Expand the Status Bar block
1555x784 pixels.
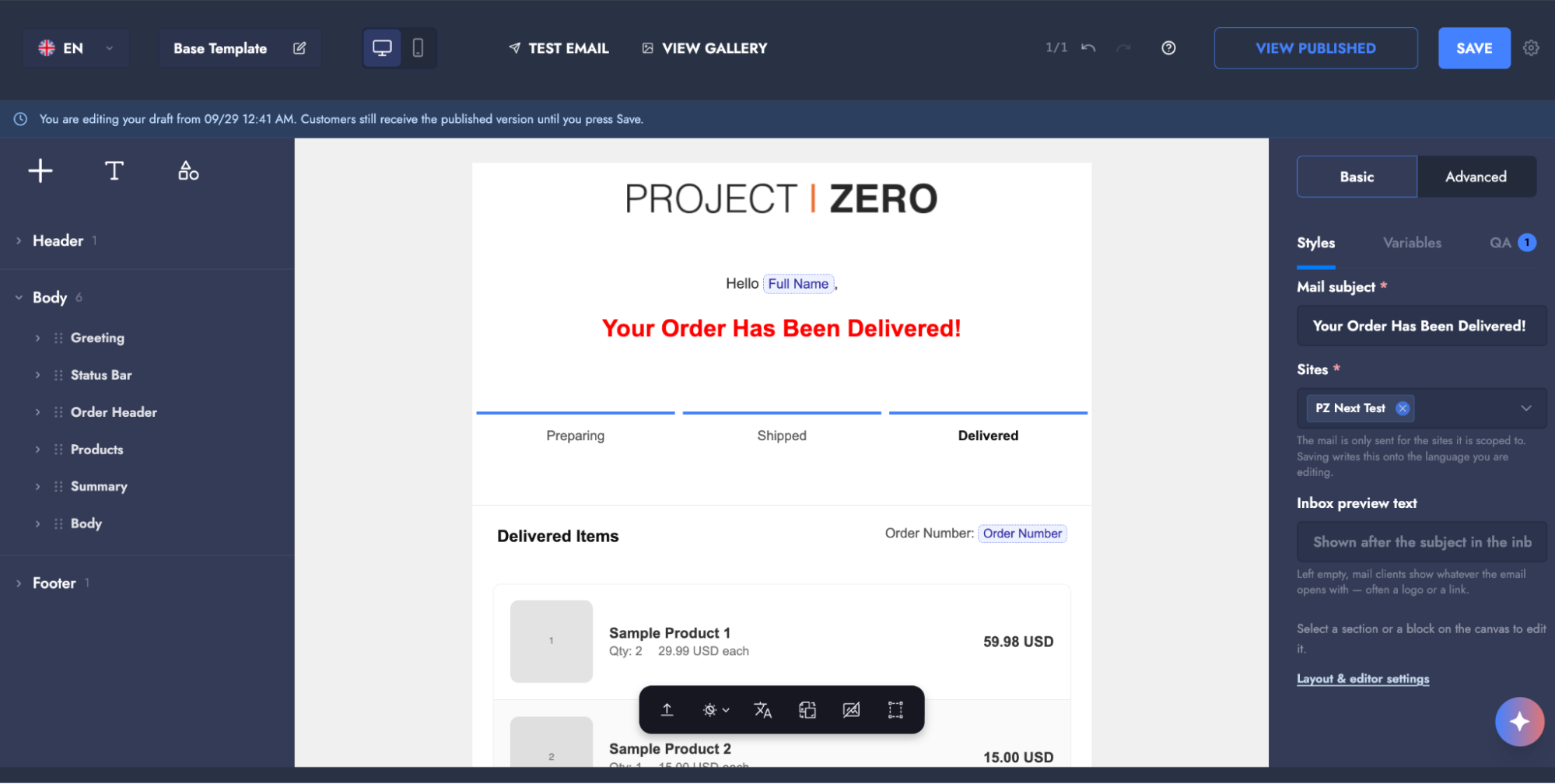coord(37,375)
